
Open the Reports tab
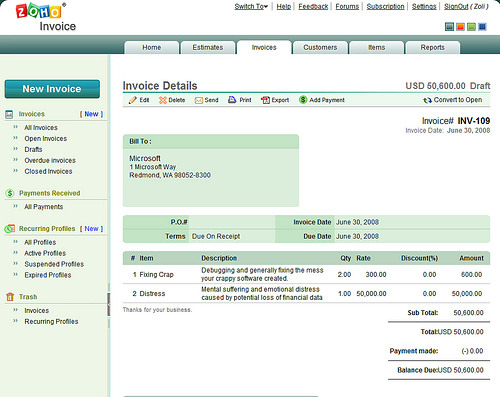click(432, 47)
